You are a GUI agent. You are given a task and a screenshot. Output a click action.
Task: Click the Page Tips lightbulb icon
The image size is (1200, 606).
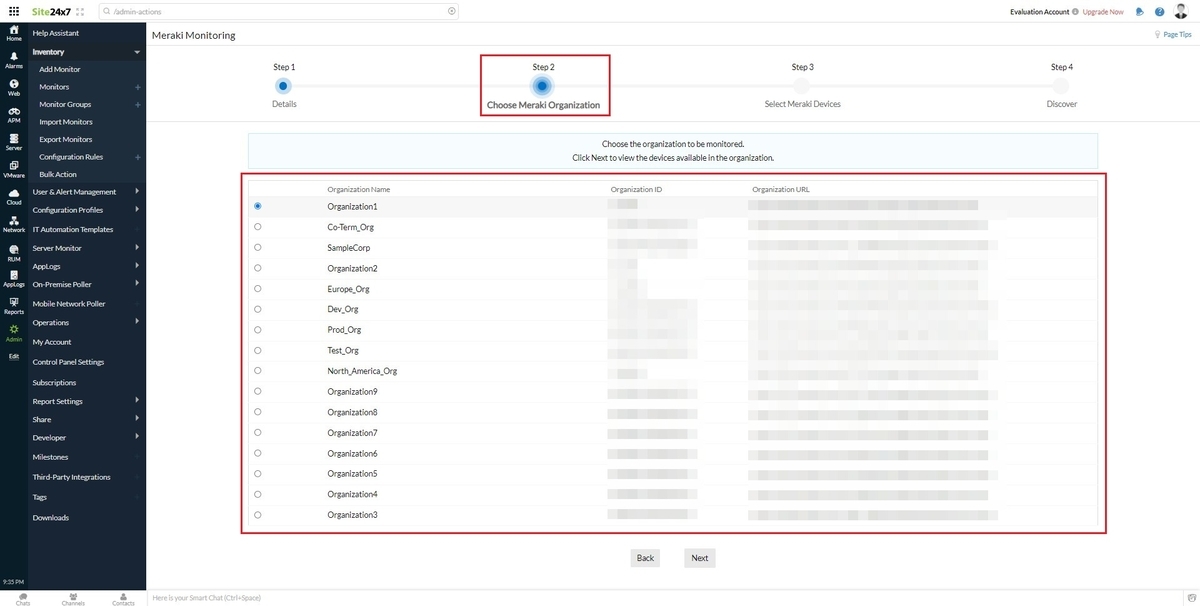coord(1158,34)
